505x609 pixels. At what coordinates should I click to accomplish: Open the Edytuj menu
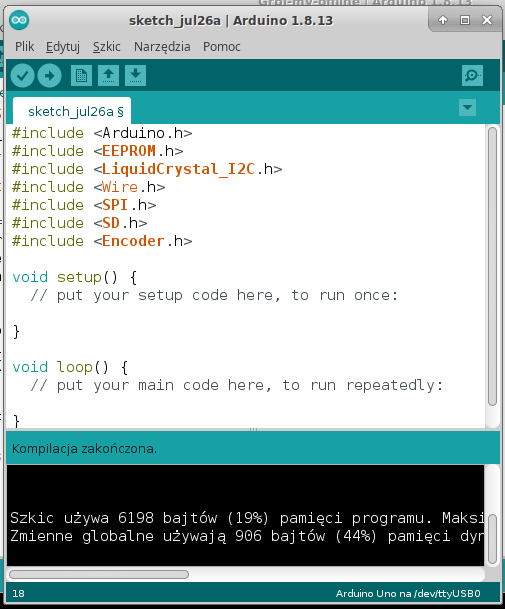(63, 47)
